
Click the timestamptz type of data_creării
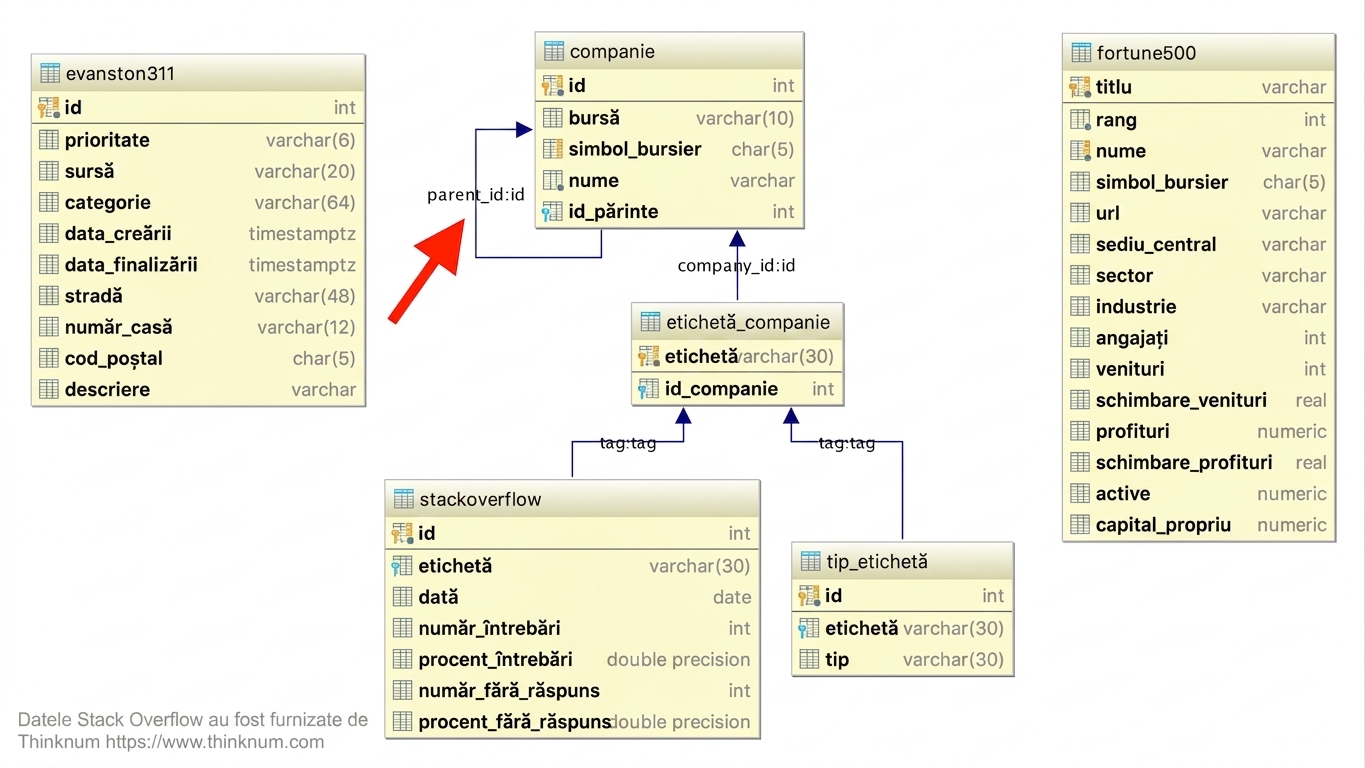click(x=302, y=233)
